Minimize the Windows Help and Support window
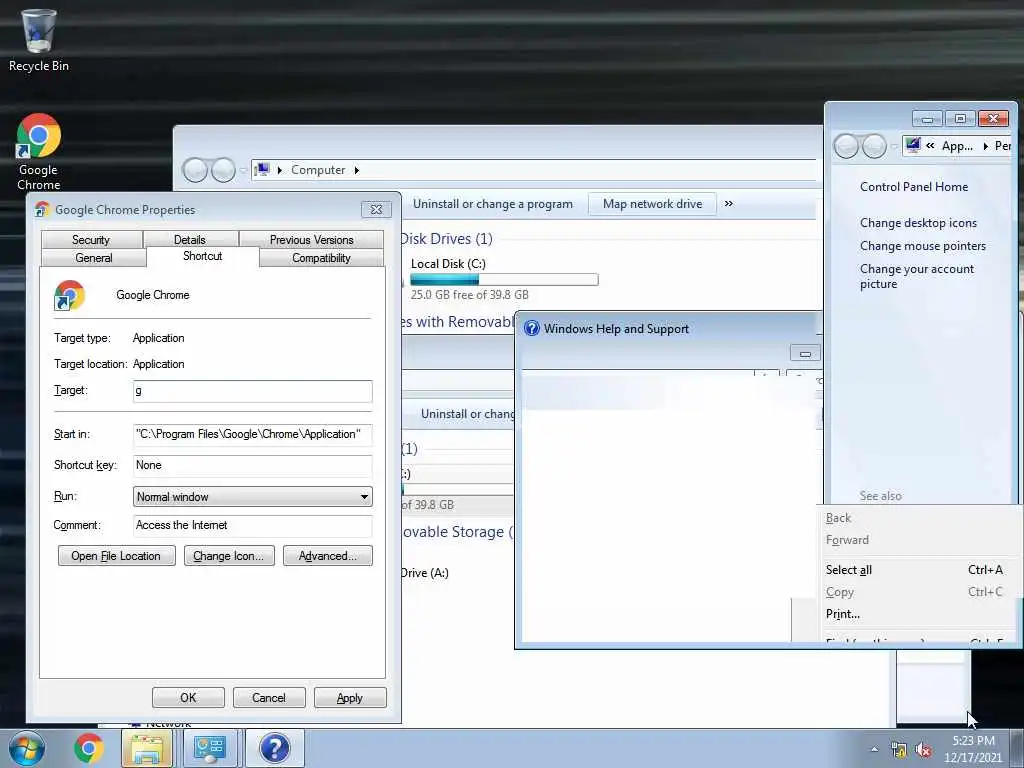 pyautogui.click(x=805, y=353)
